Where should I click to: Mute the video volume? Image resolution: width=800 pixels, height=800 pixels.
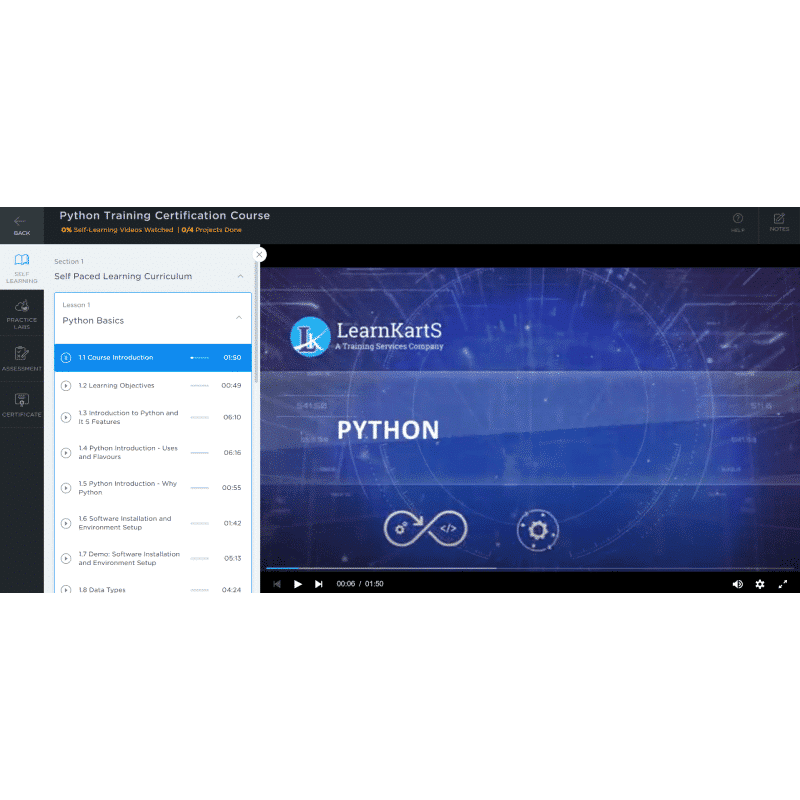point(738,584)
